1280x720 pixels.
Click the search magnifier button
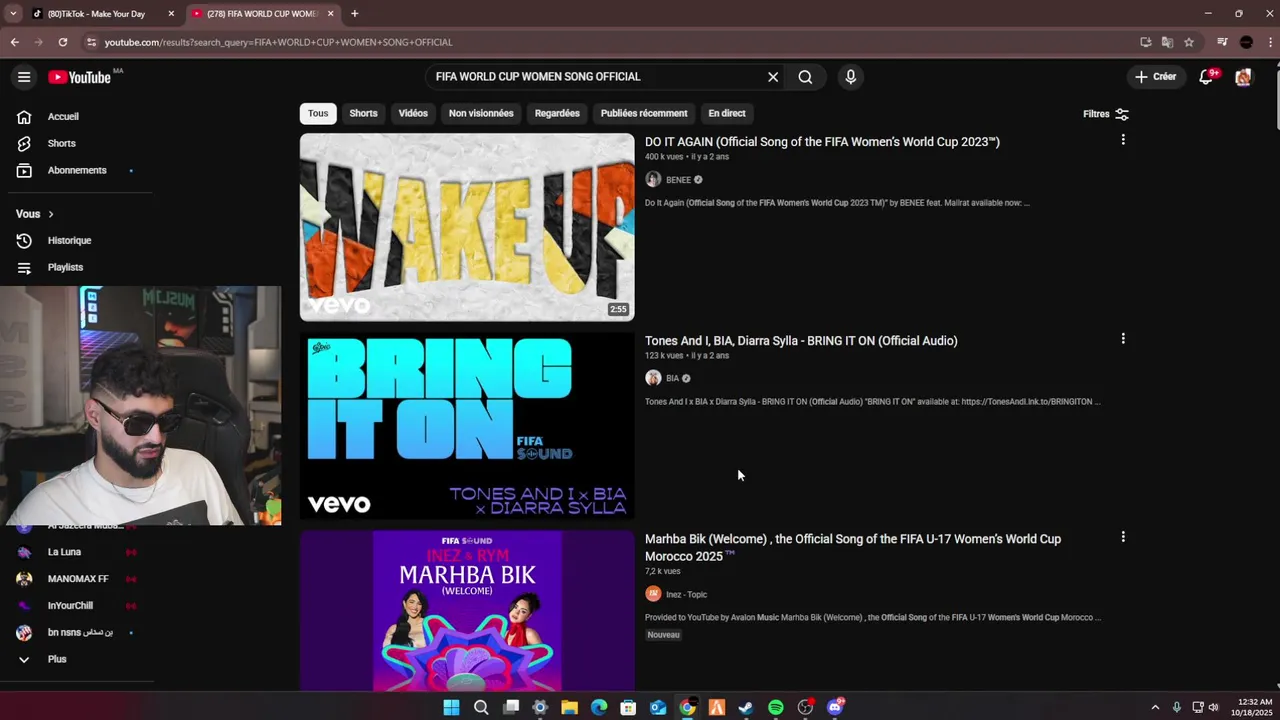click(x=805, y=77)
